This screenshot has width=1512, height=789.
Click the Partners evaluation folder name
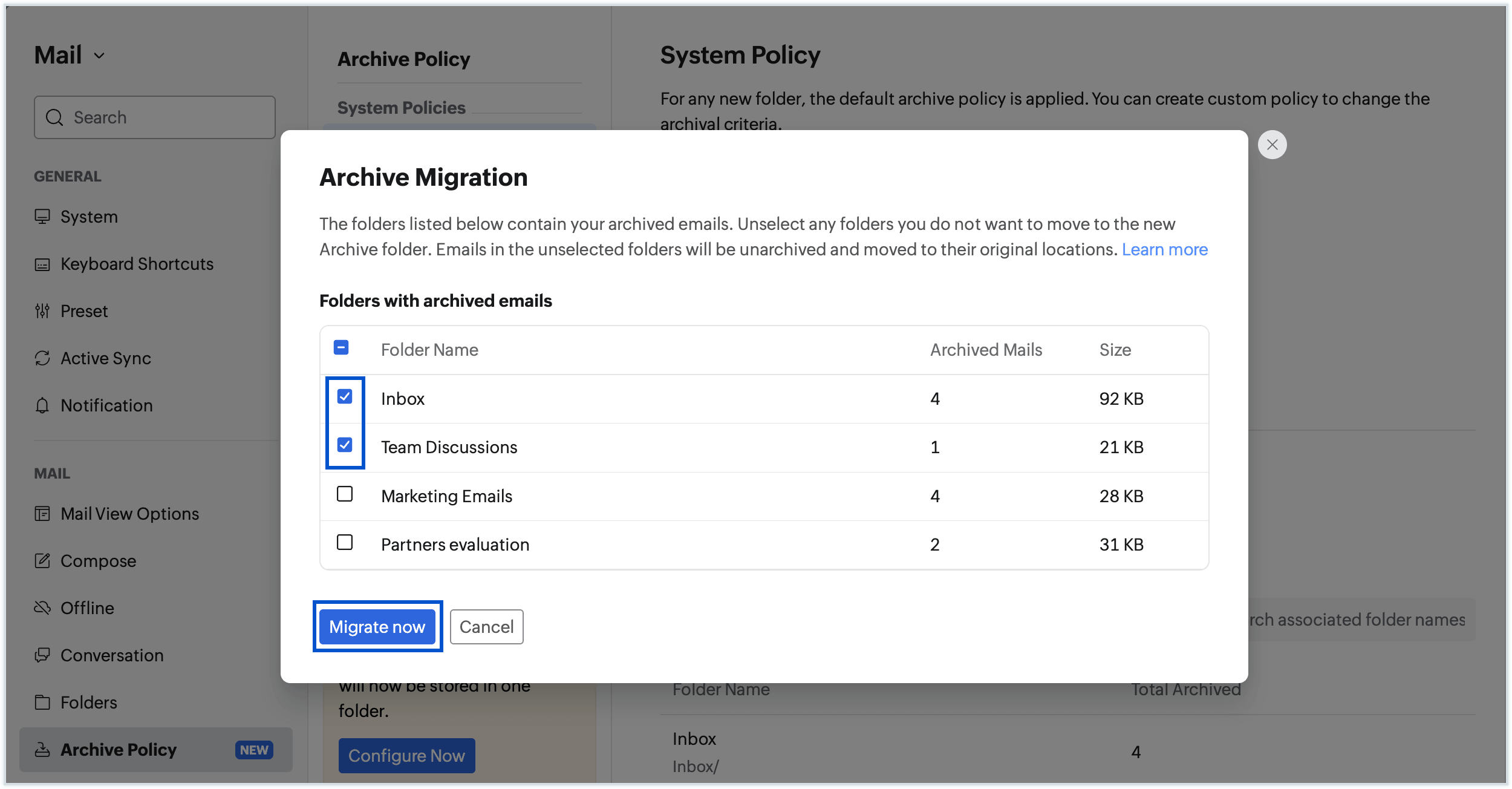pyautogui.click(x=455, y=545)
